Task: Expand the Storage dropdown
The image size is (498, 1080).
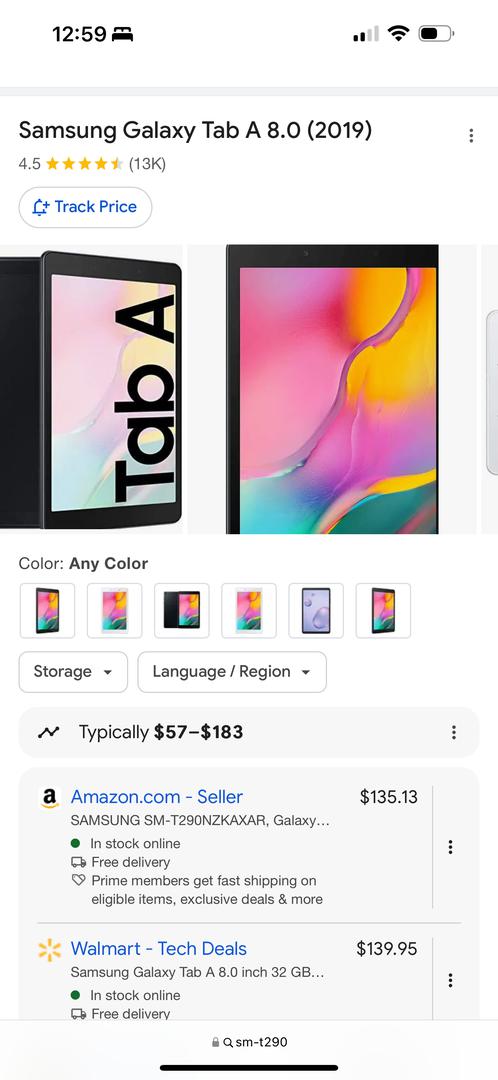Action: coord(73,672)
